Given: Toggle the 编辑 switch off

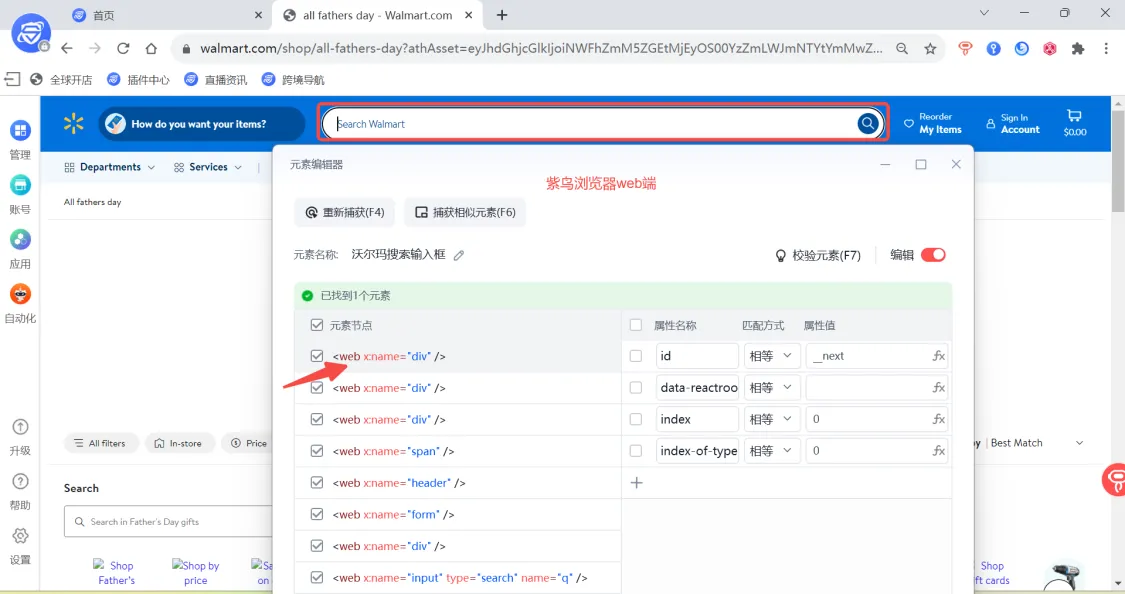Looking at the screenshot, I should (x=932, y=255).
